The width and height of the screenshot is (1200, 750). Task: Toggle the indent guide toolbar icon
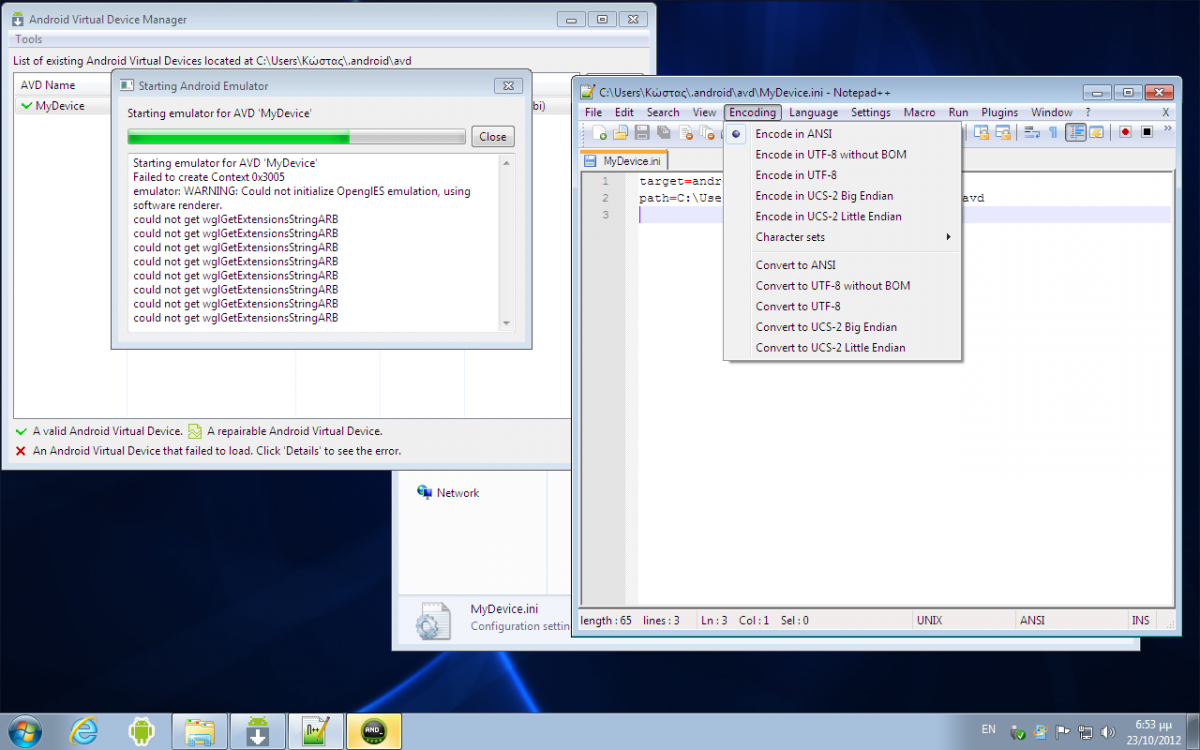point(1076,132)
